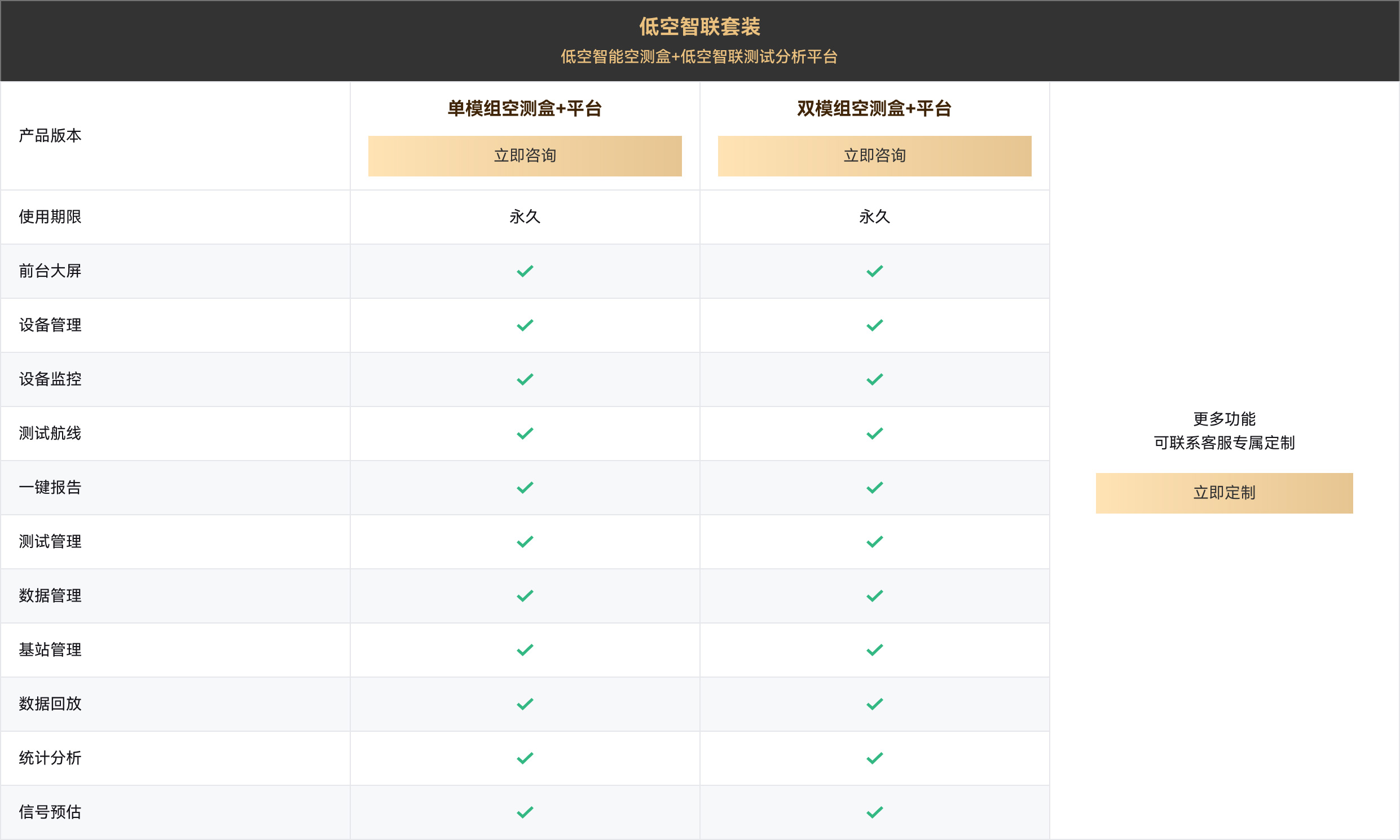Click single-module checkmark for 数据管理

525,596
